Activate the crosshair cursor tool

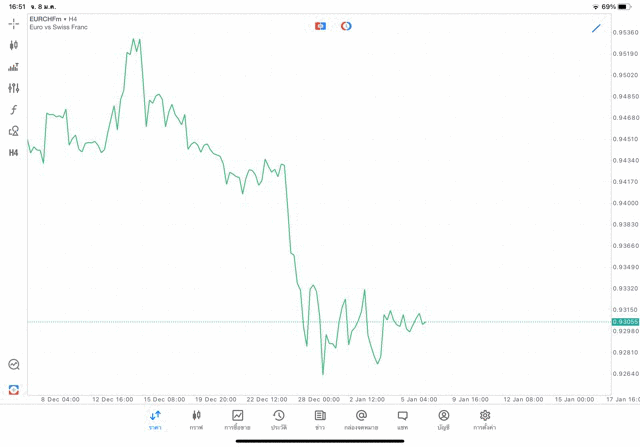(14, 23)
